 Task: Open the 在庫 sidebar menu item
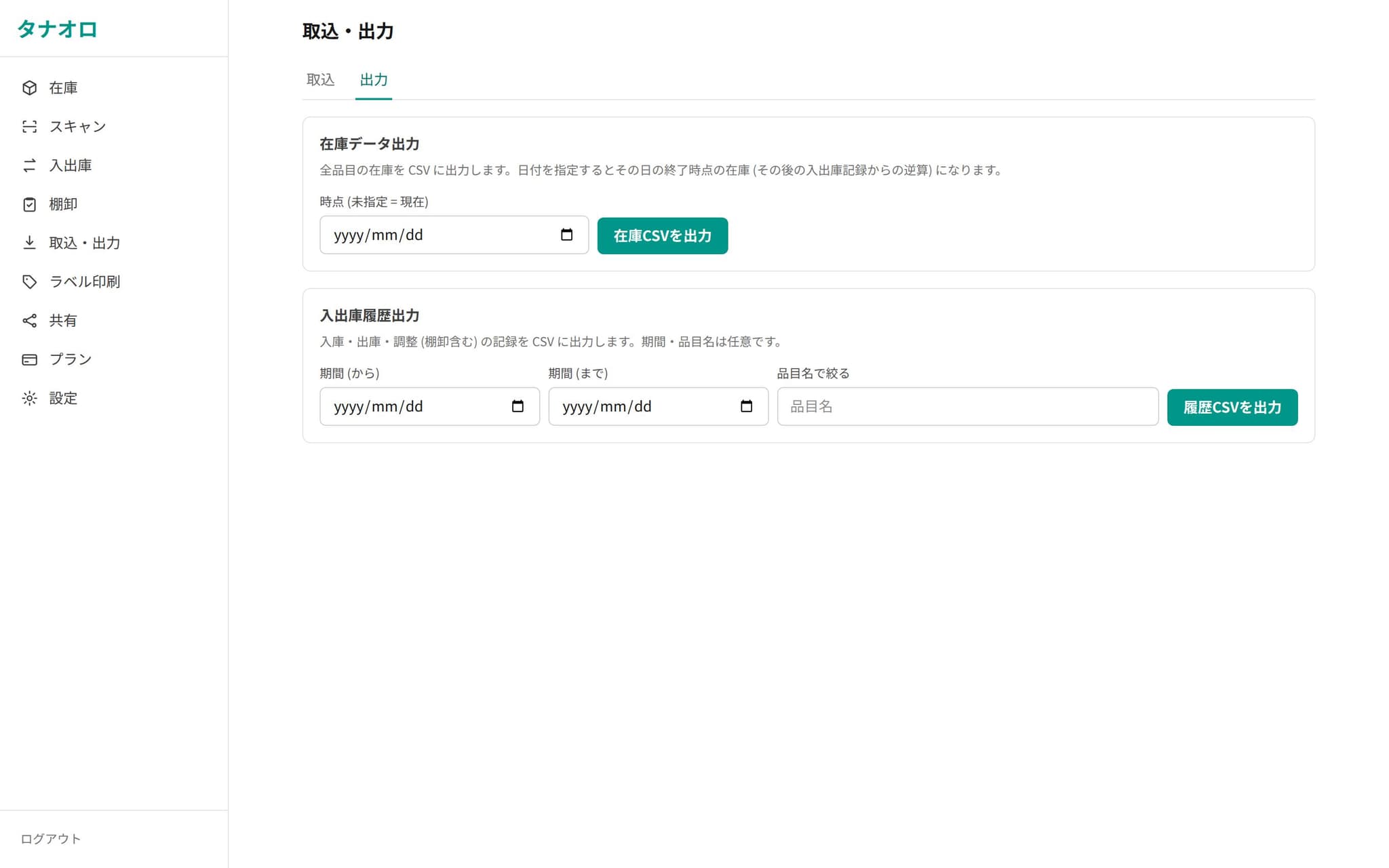(x=114, y=87)
